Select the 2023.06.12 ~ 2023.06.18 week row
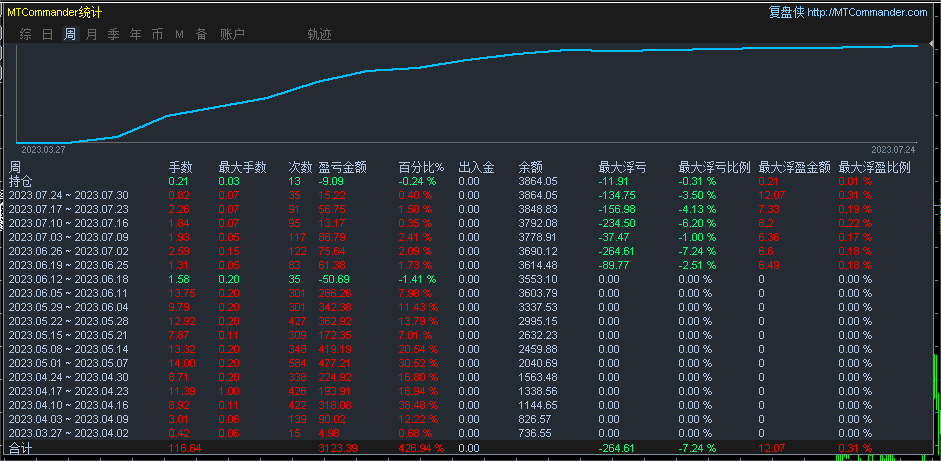This screenshot has width=941, height=461. pos(68,278)
